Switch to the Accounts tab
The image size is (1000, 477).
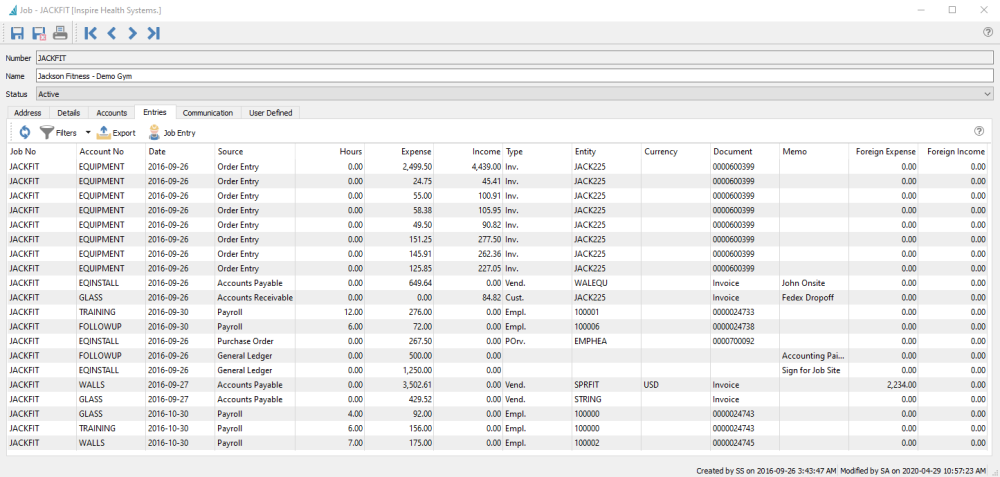(x=112, y=113)
